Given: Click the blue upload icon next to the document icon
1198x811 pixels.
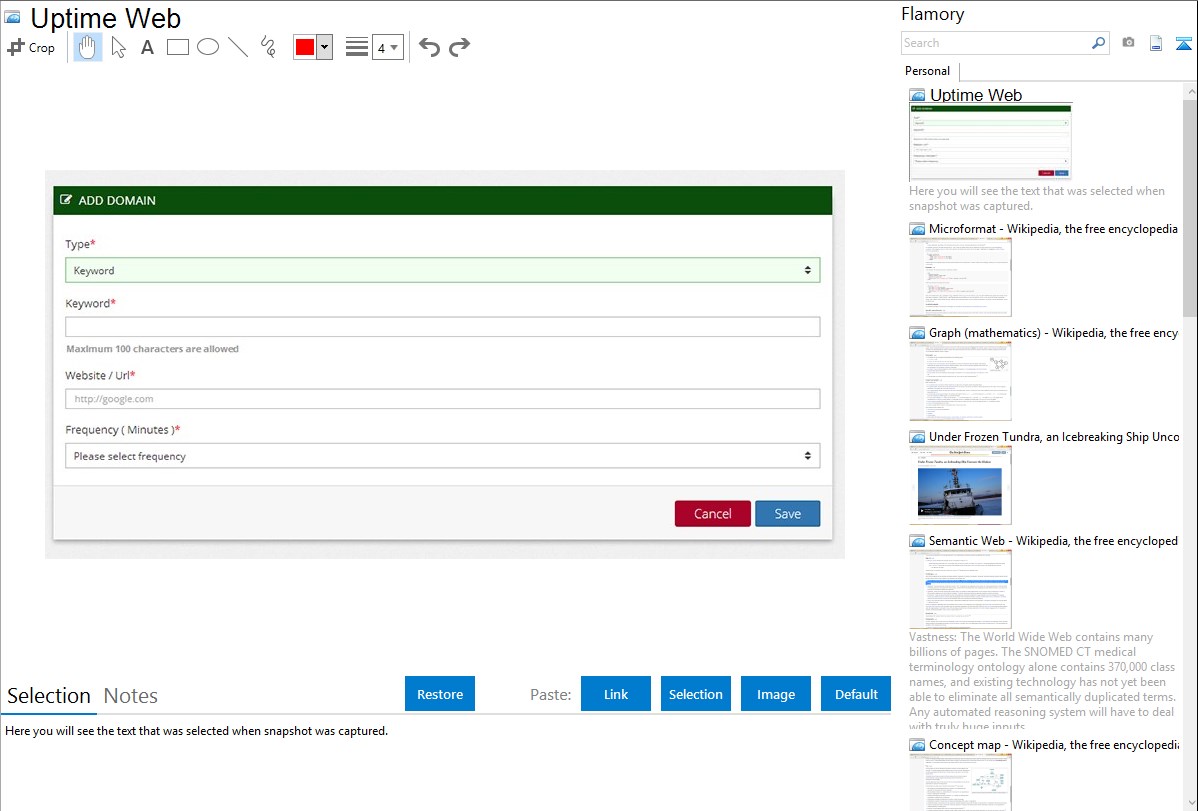Looking at the screenshot, I should [x=1183, y=43].
